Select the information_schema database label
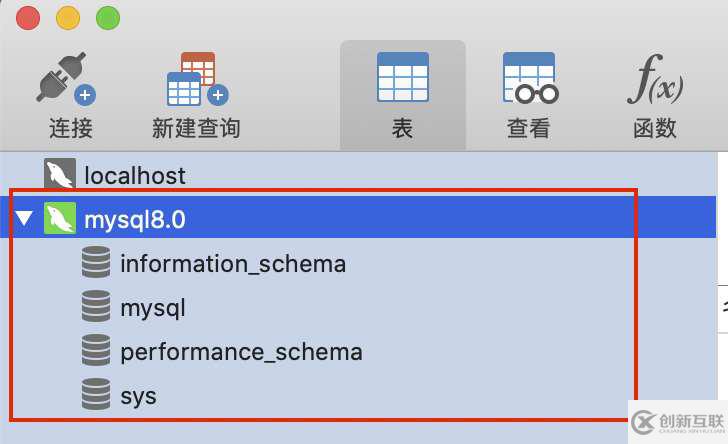The image size is (728, 444). [x=232, y=264]
